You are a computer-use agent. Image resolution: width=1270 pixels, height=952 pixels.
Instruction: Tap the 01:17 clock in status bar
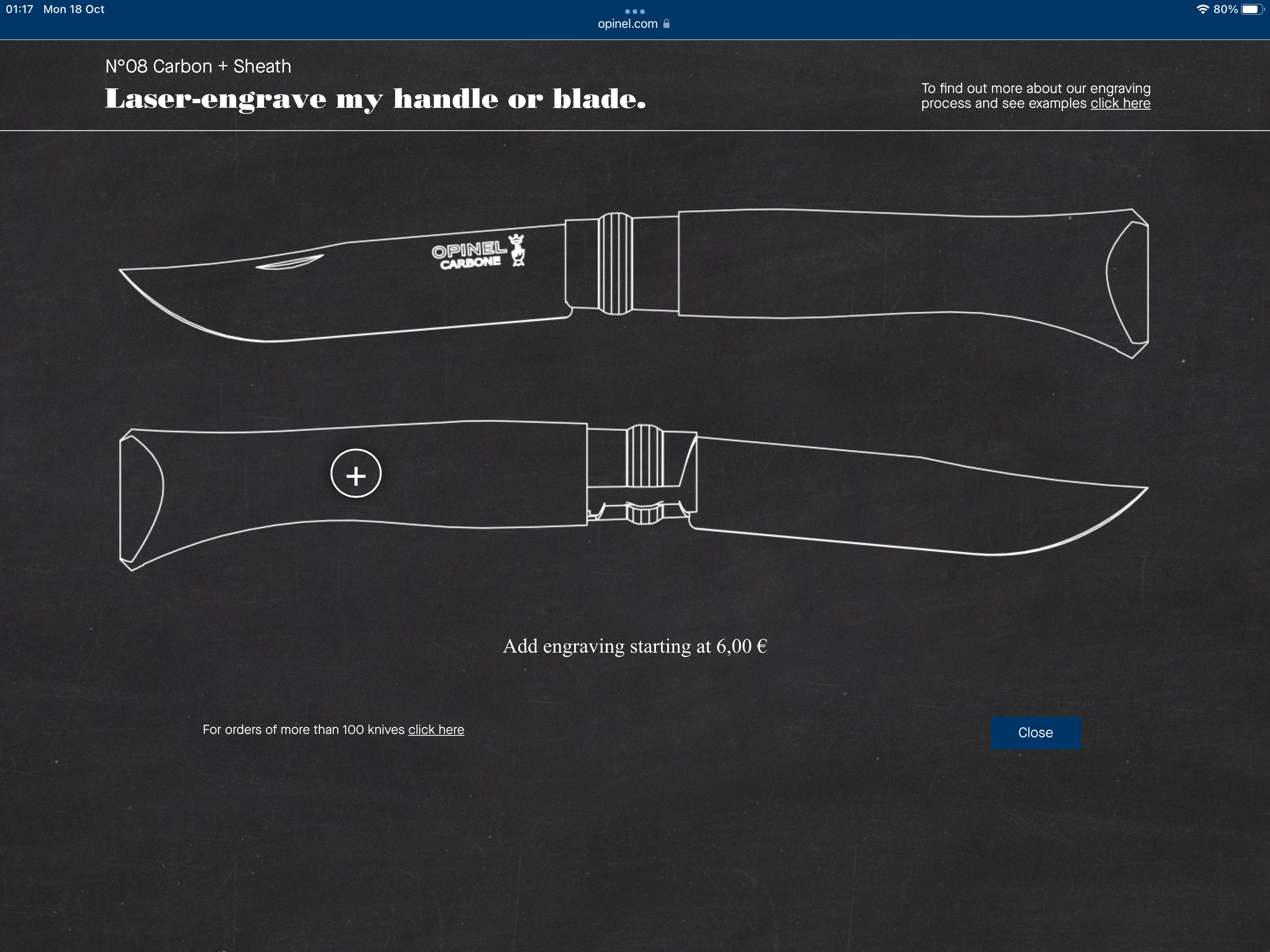coord(20,9)
